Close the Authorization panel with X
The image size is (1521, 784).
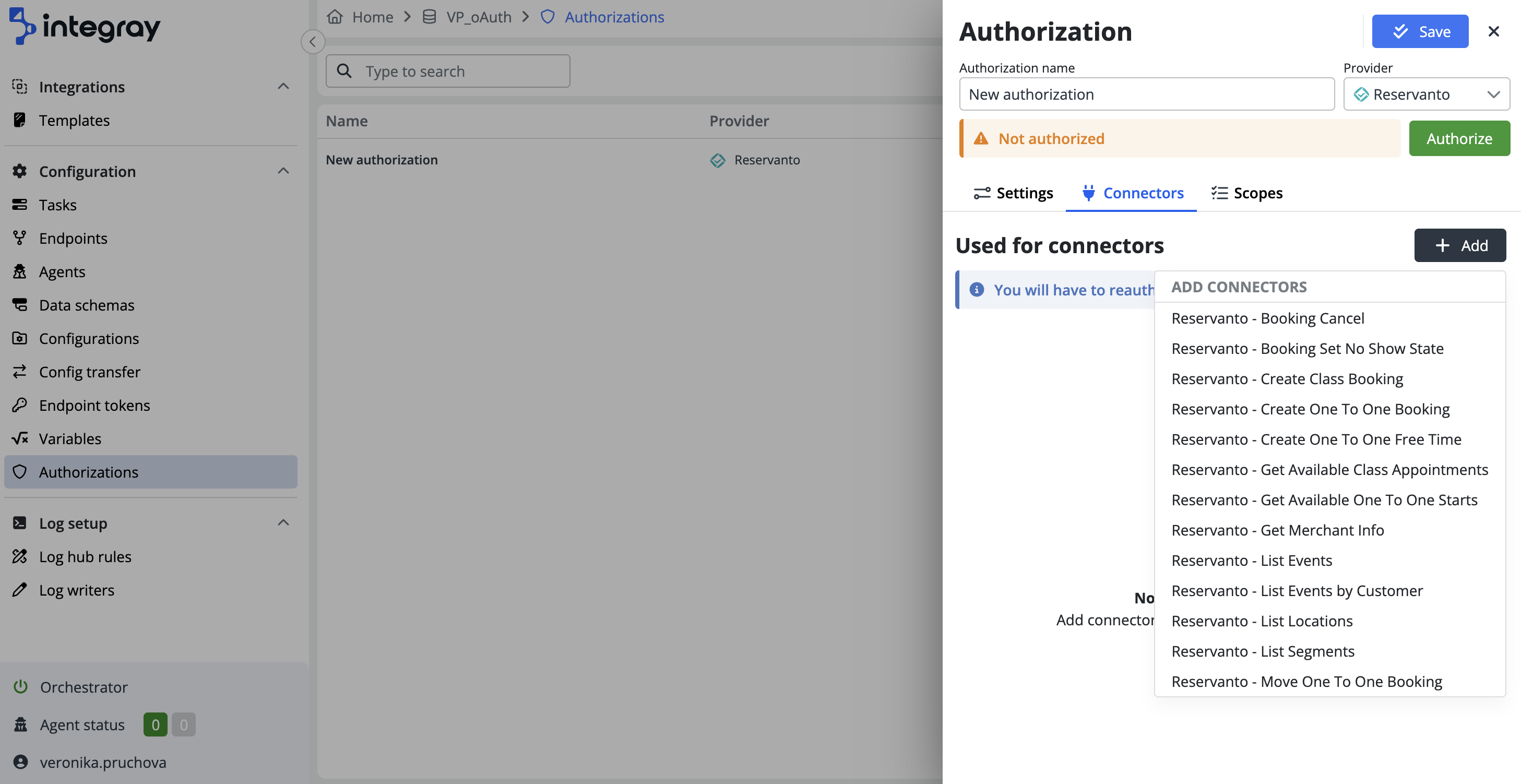(1493, 31)
